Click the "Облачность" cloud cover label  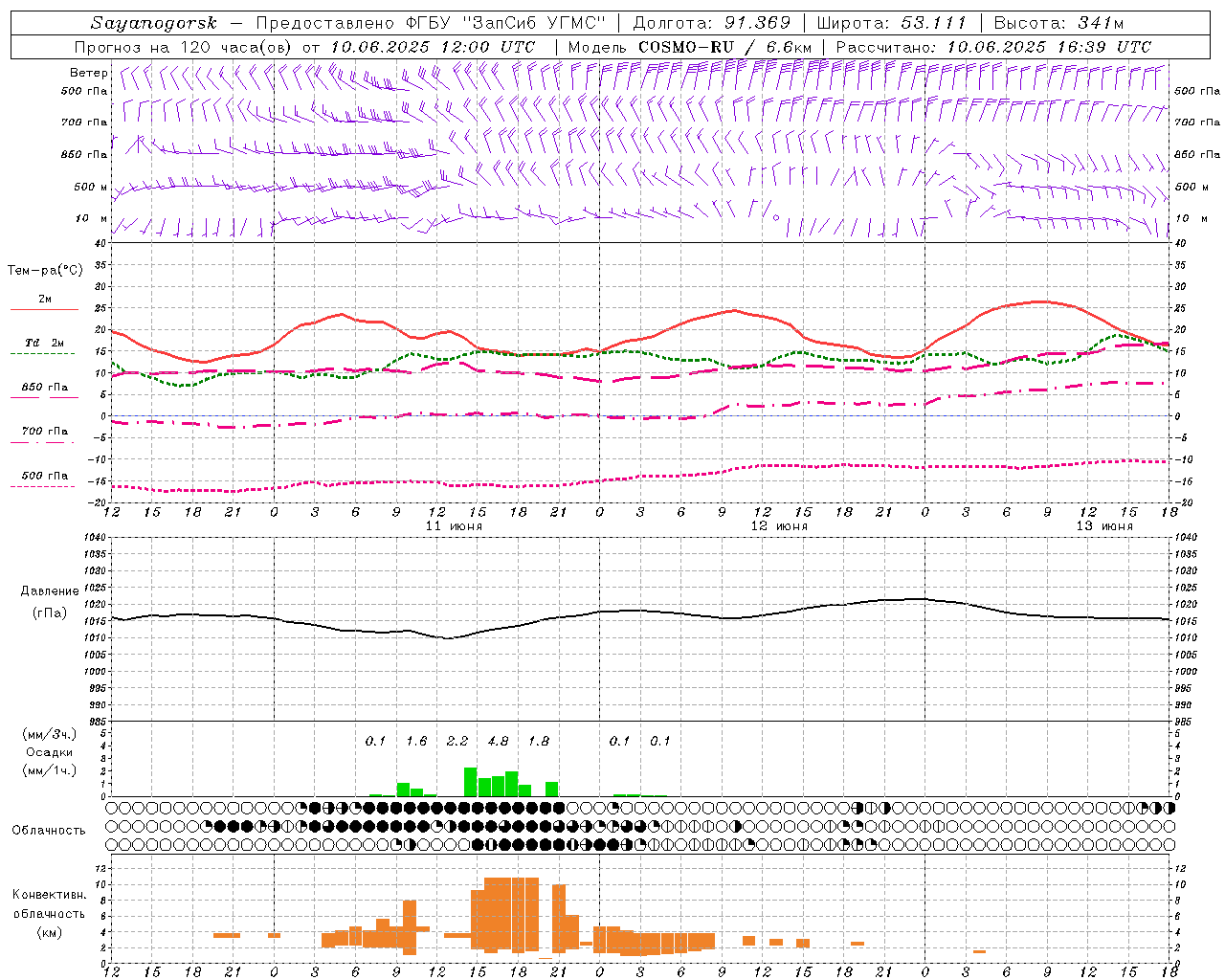[49, 831]
